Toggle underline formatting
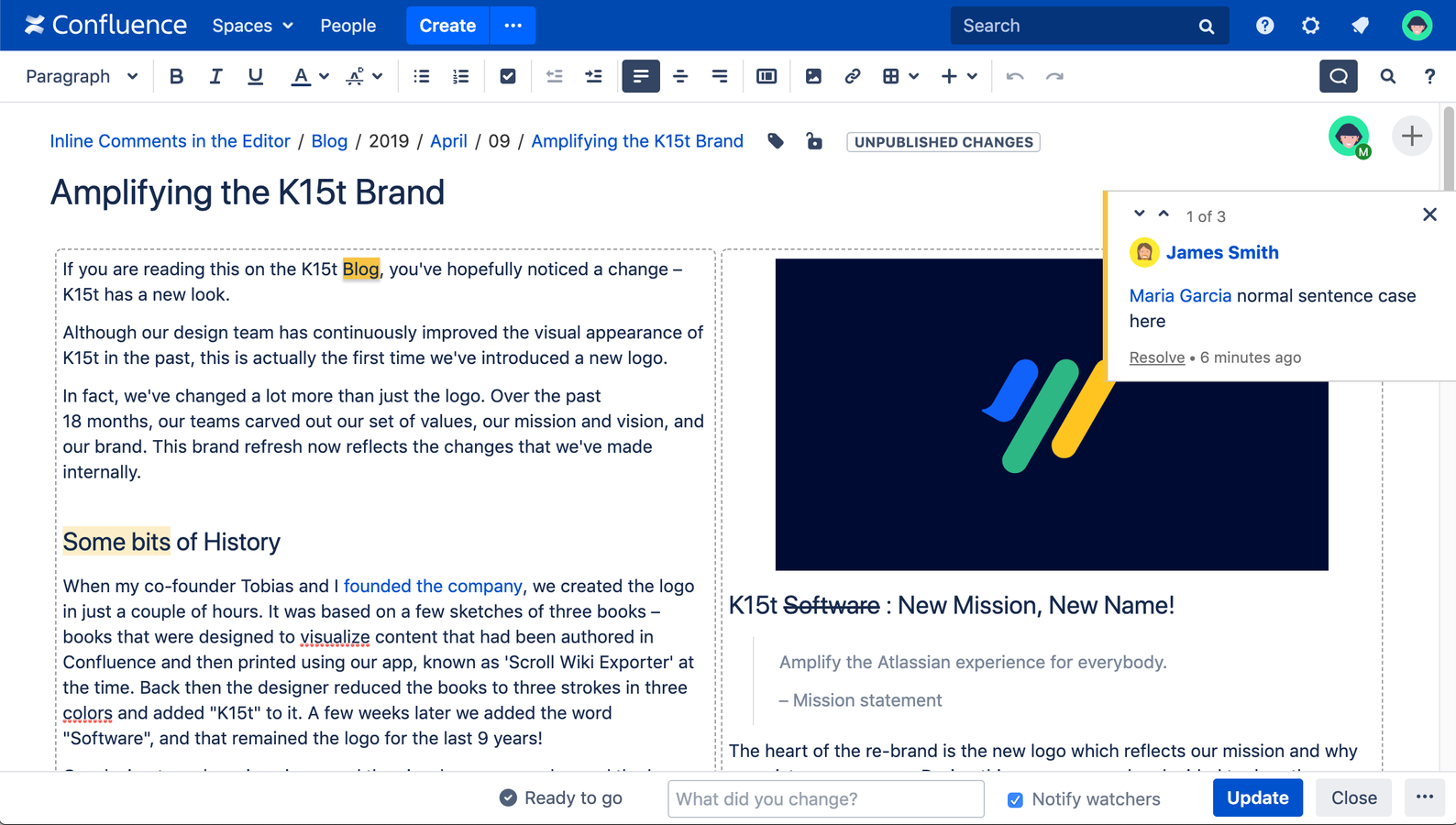Screen dimensions: 1456x825 [255, 76]
